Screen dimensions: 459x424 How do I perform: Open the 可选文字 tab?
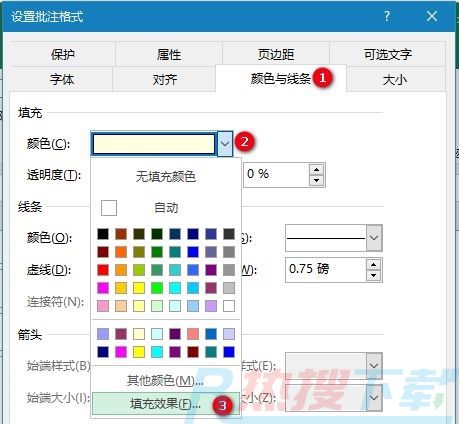click(x=388, y=54)
